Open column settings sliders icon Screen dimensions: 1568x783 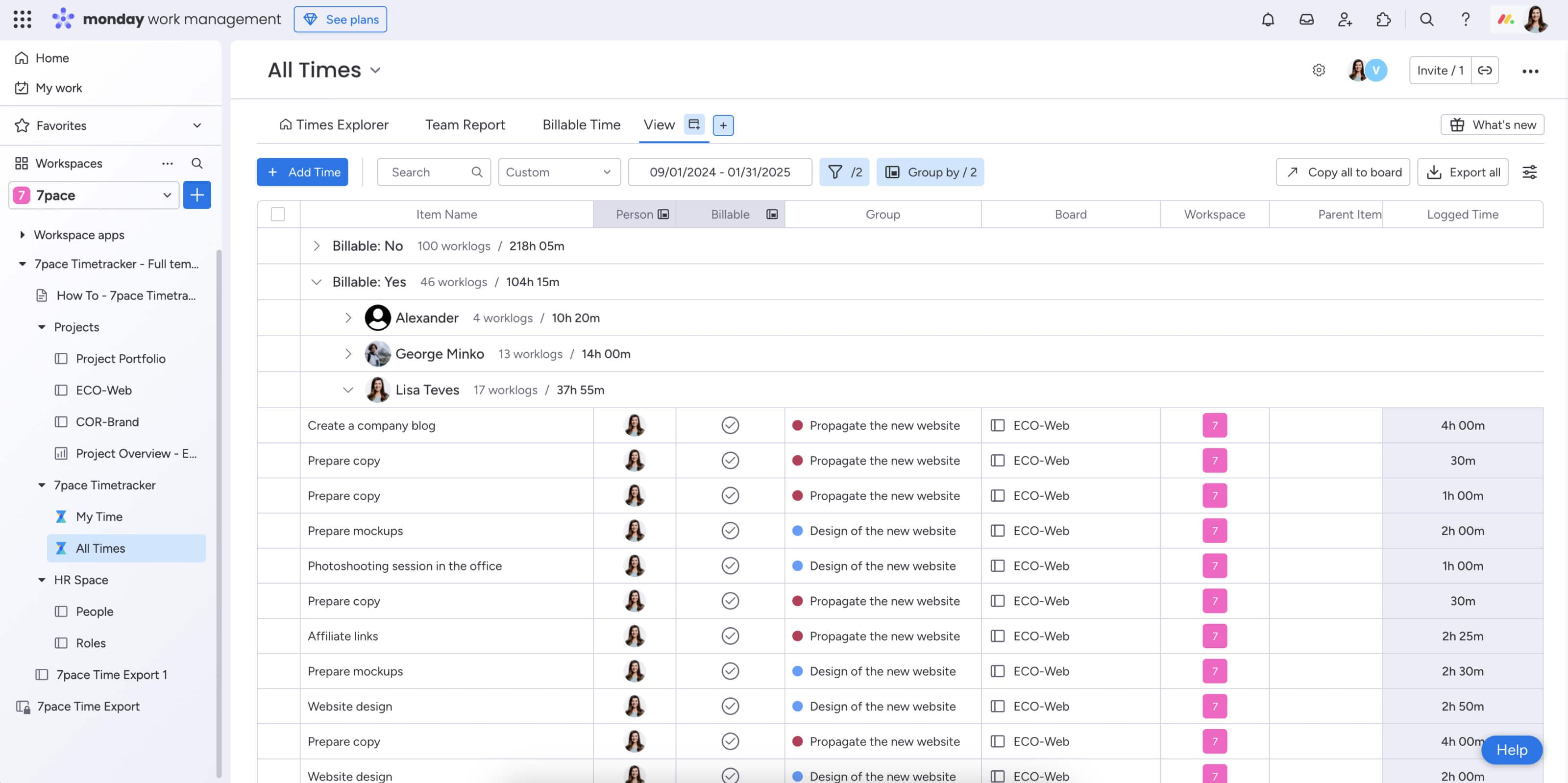click(x=1529, y=171)
